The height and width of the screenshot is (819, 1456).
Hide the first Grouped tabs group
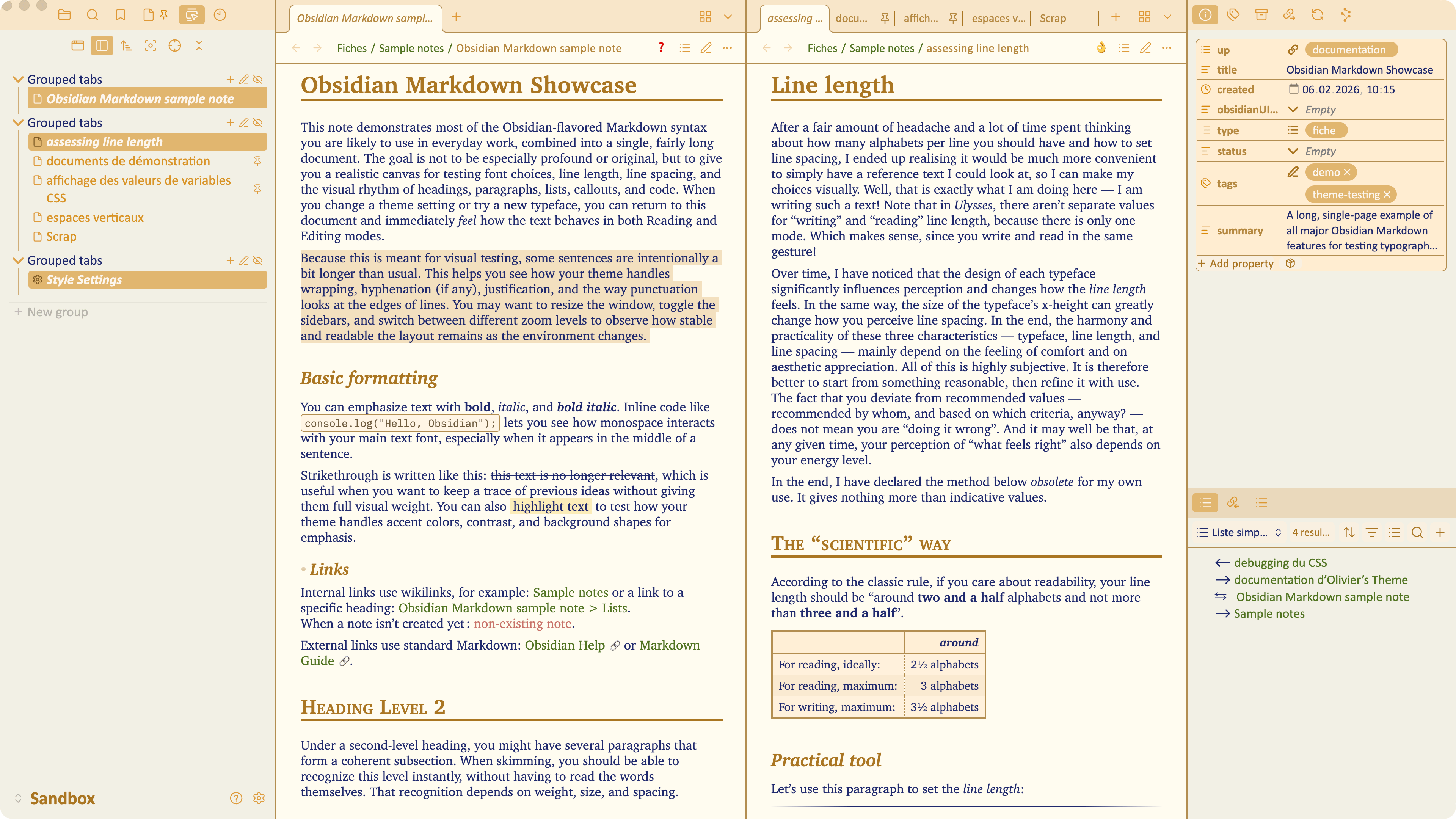pos(258,79)
